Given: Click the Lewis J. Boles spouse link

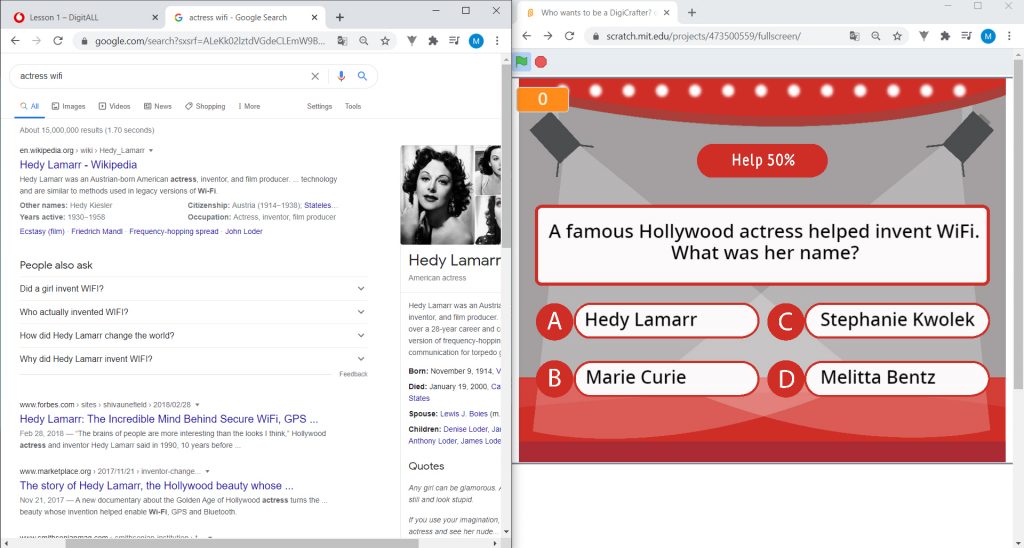Looking at the screenshot, I should [x=464, y=414].
